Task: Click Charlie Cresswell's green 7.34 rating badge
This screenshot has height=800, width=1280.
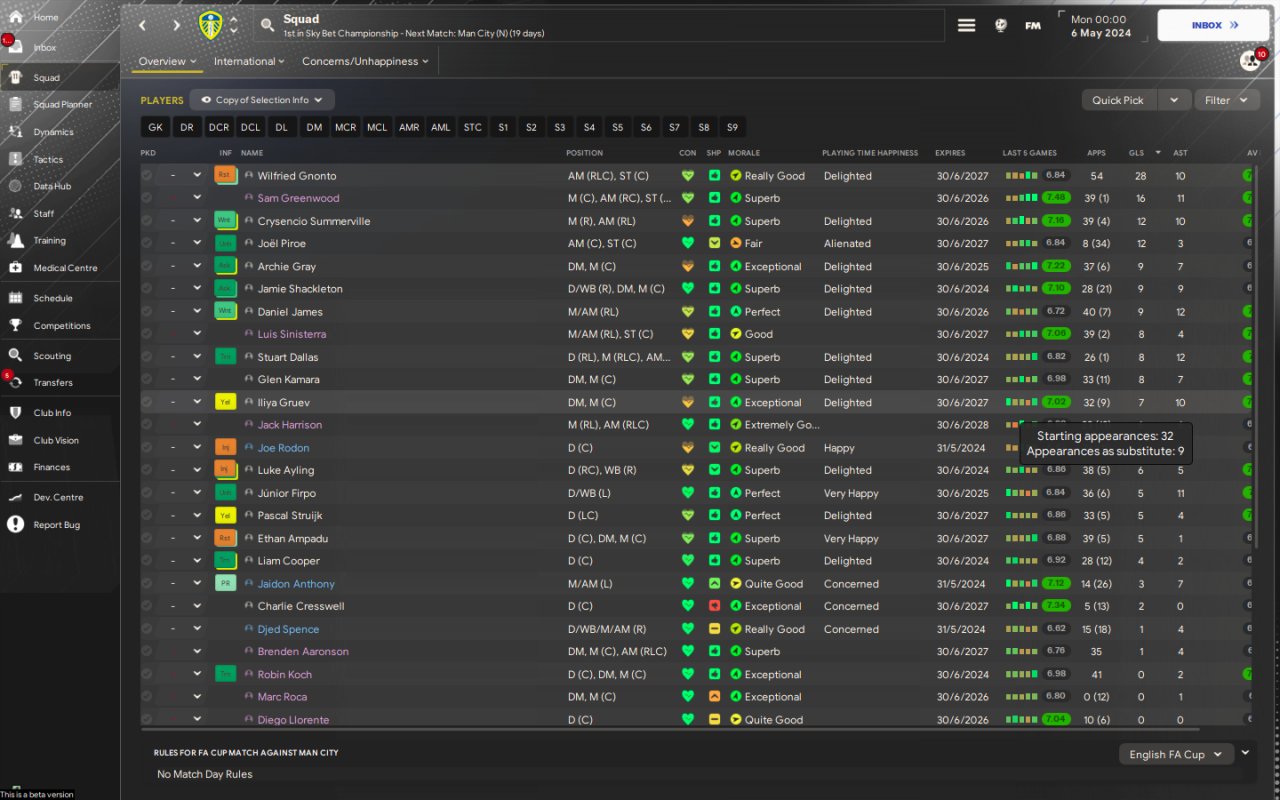Action: tap(1055, 606)
